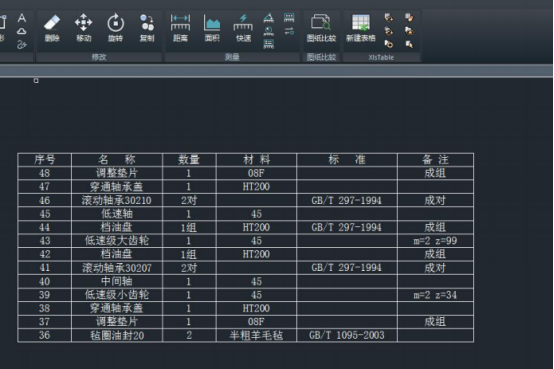Choose the 复制 copy tool
554x369 pixels.
[147, 28]
